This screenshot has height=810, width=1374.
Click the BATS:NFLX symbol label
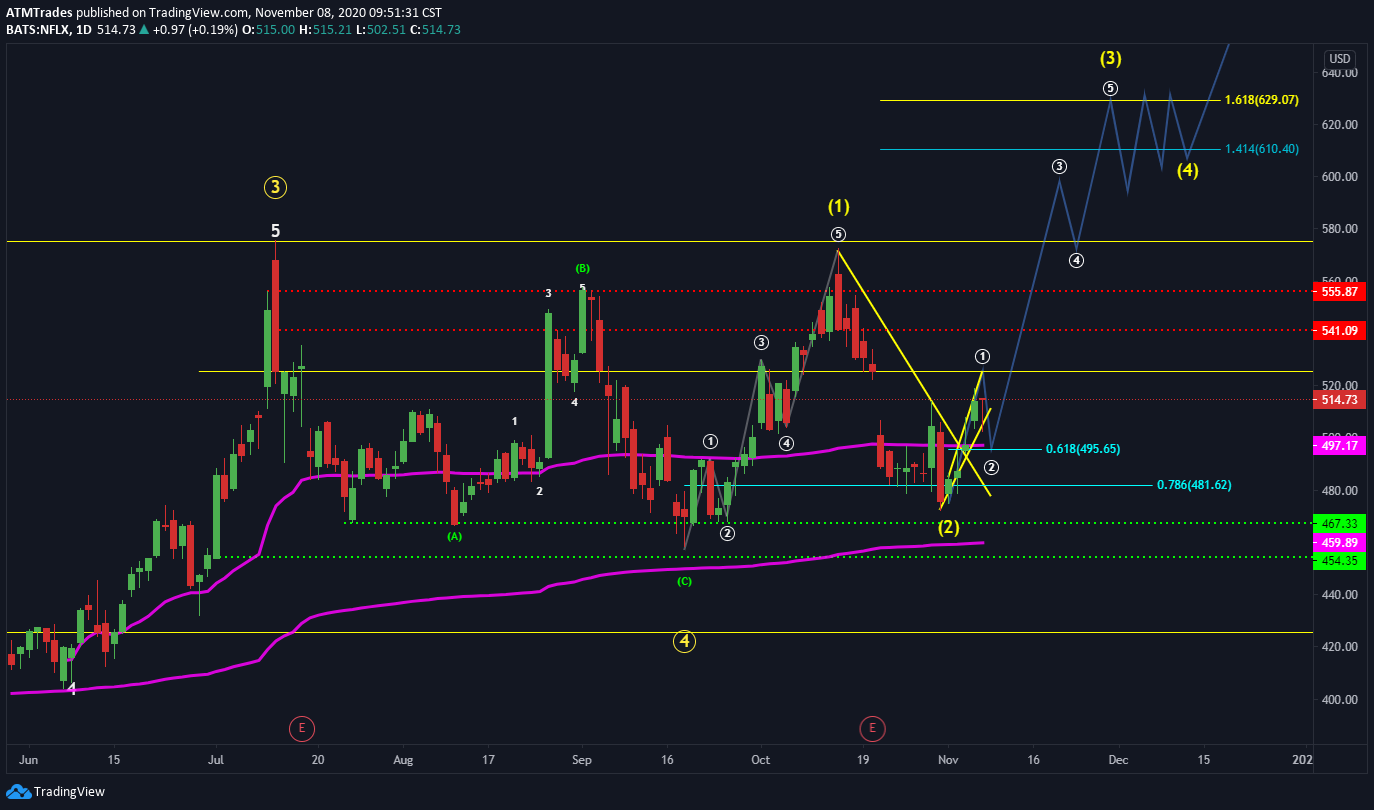click(x=37, y=30)
